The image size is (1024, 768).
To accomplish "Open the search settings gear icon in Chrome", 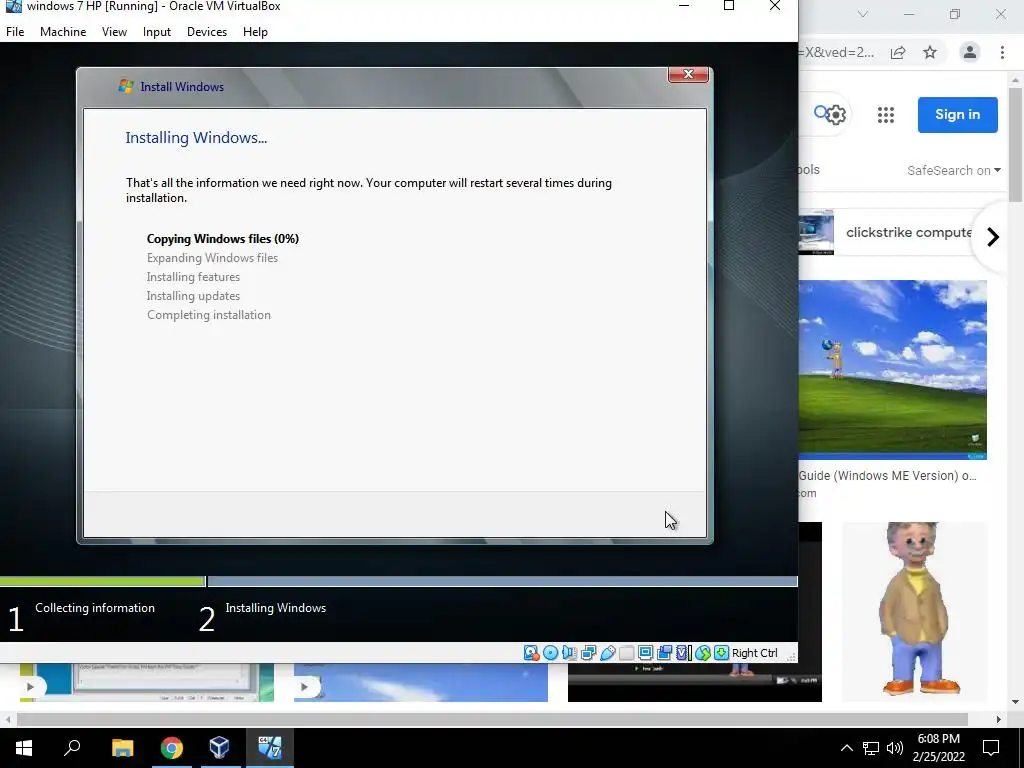I will coord(835,115).
